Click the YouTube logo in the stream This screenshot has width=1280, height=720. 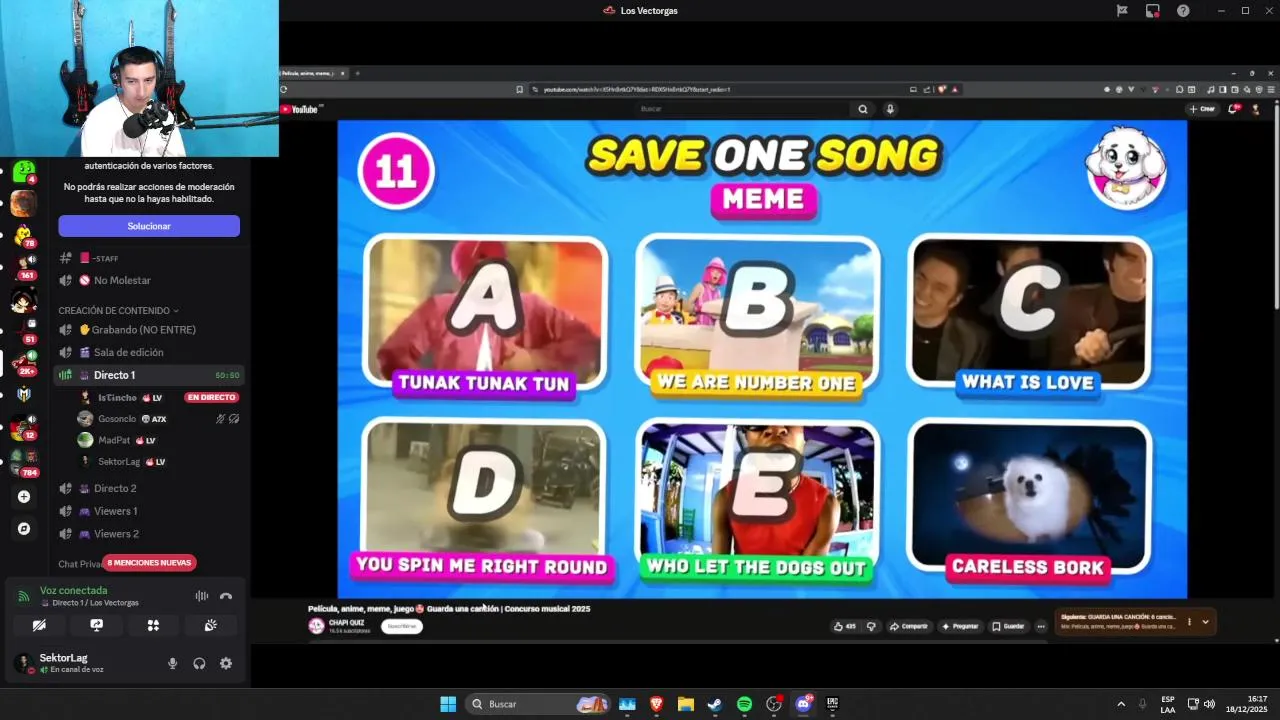[299, 109]
